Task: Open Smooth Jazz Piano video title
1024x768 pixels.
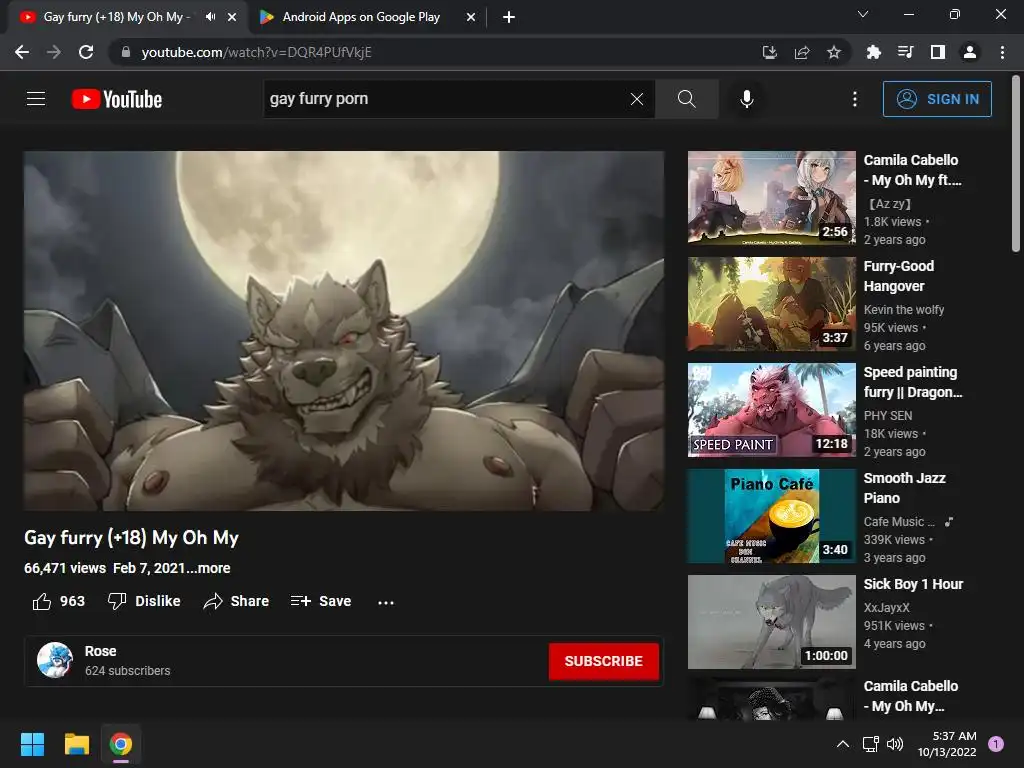Action: [x=904, y=488]
